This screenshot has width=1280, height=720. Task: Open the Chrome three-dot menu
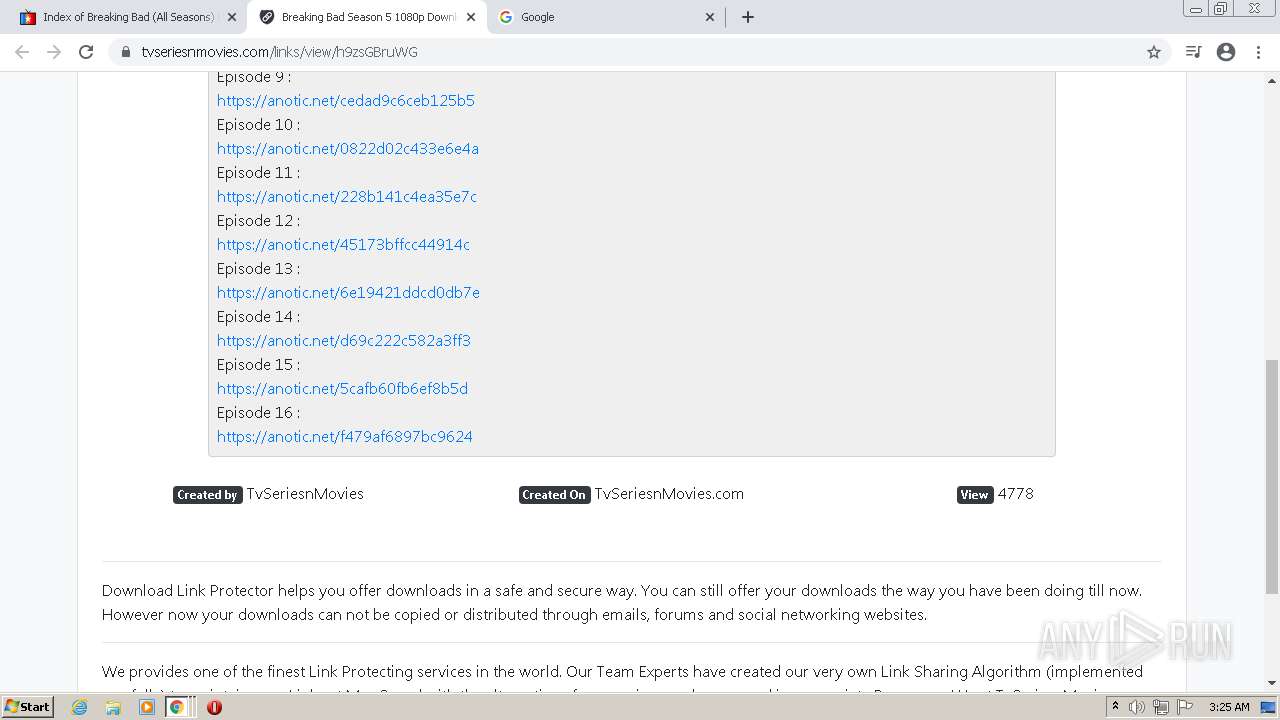(x=1259, y=52)
